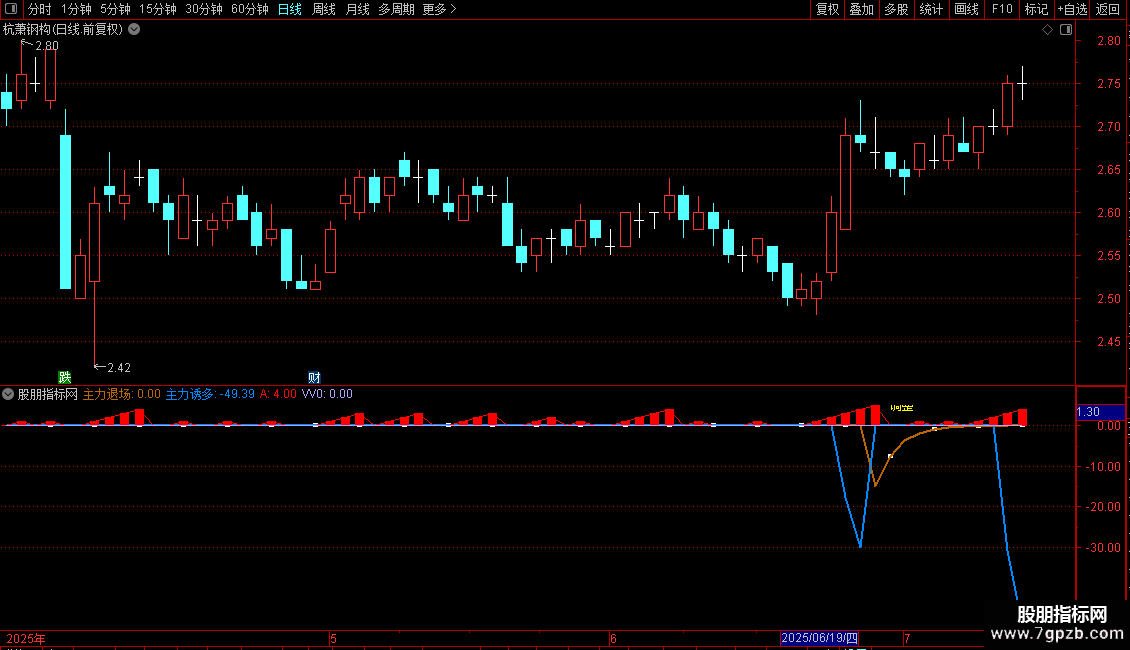1130x650 pixels.
Task: Toggle the right side panel icon
Action: click(1066, 30)
